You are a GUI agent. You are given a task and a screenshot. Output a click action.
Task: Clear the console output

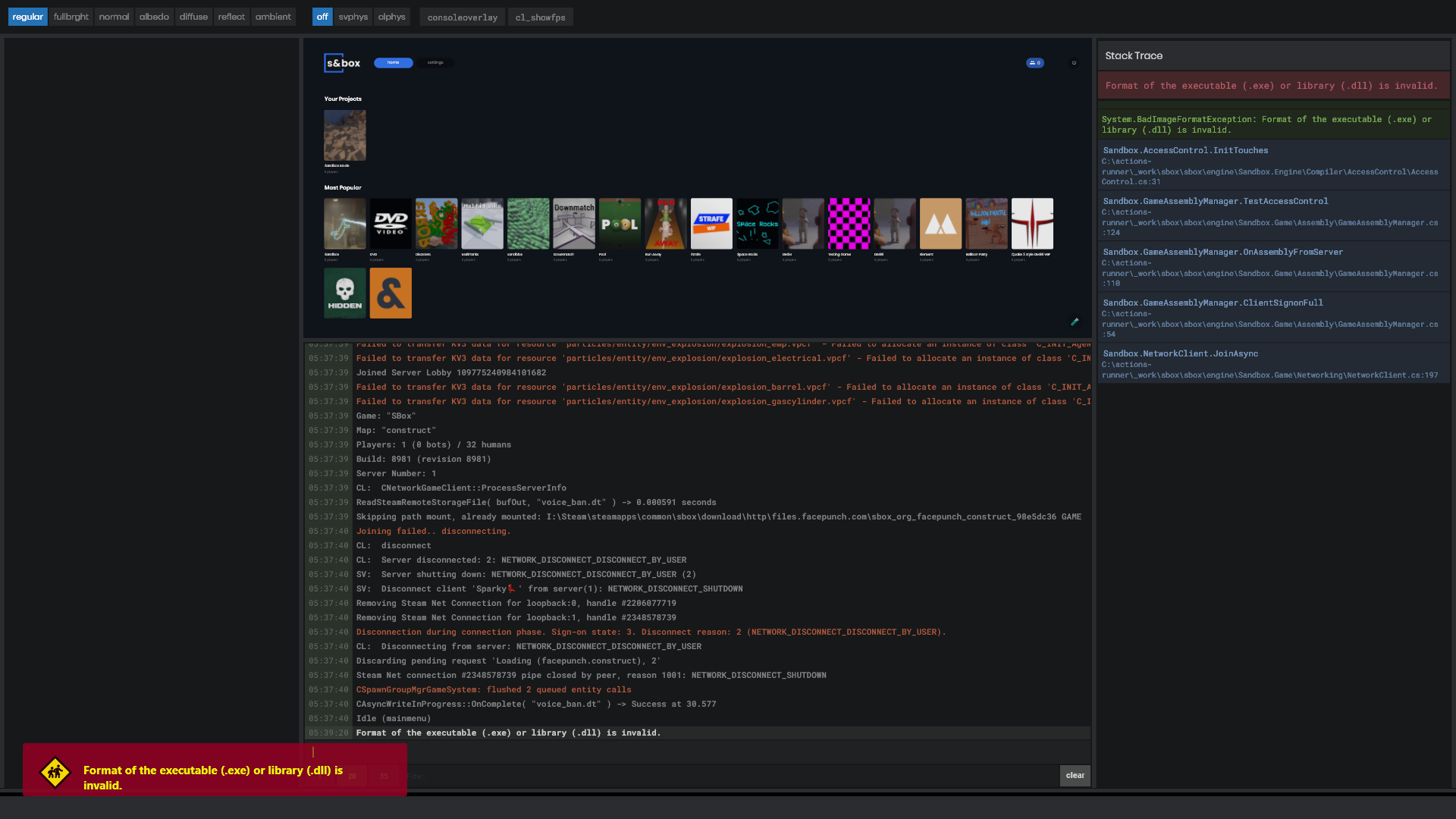point(1075,775)
